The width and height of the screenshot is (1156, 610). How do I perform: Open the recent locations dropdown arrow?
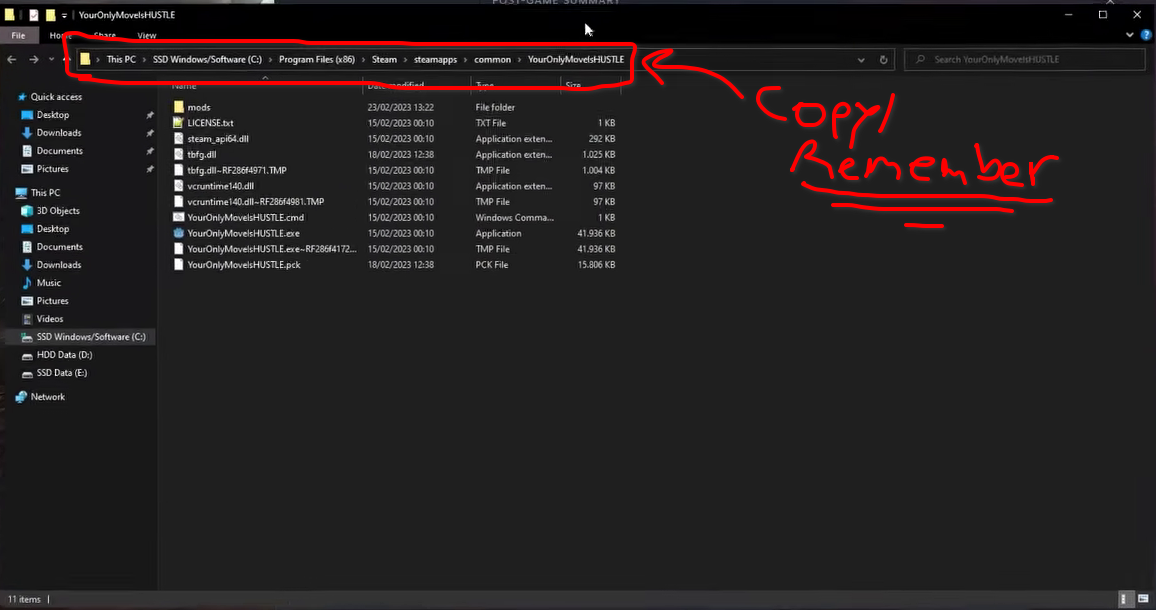[x=51, y=59]
